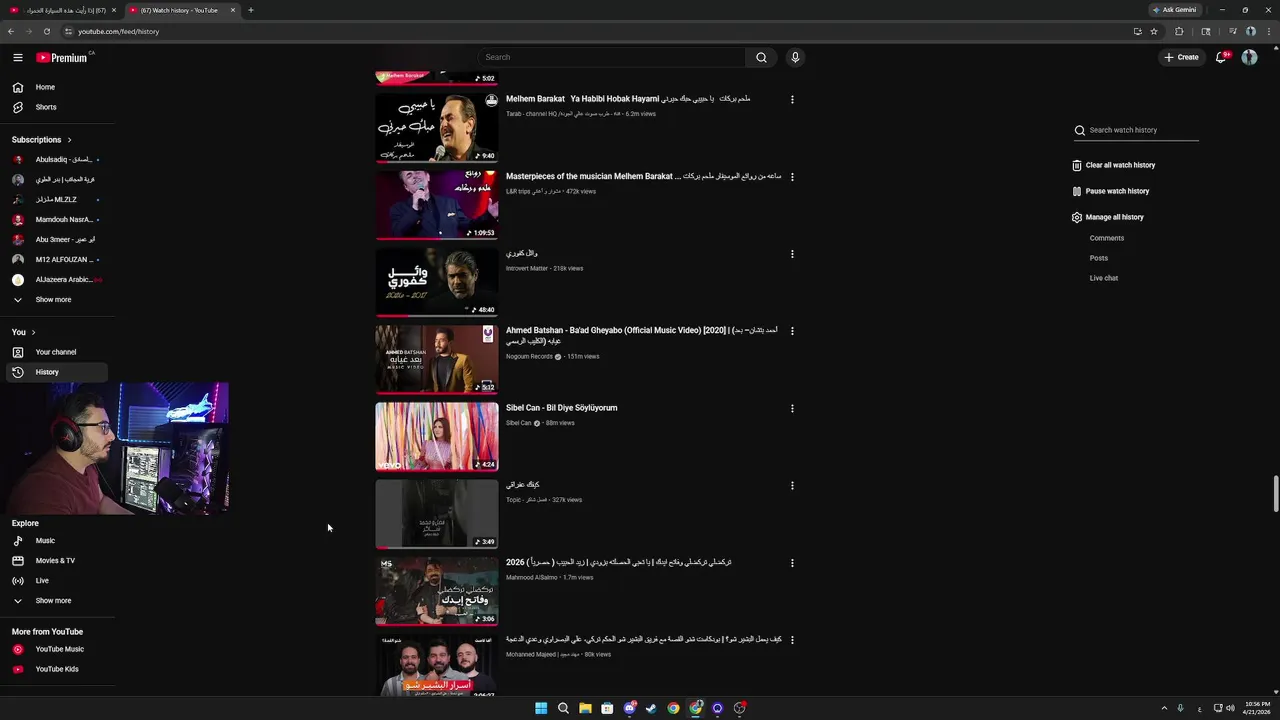The height and width of the screenshot is (720, 1280).
Task: Open options for Masterpieces of Melhem Barakat video
Action: click(792, 177)
